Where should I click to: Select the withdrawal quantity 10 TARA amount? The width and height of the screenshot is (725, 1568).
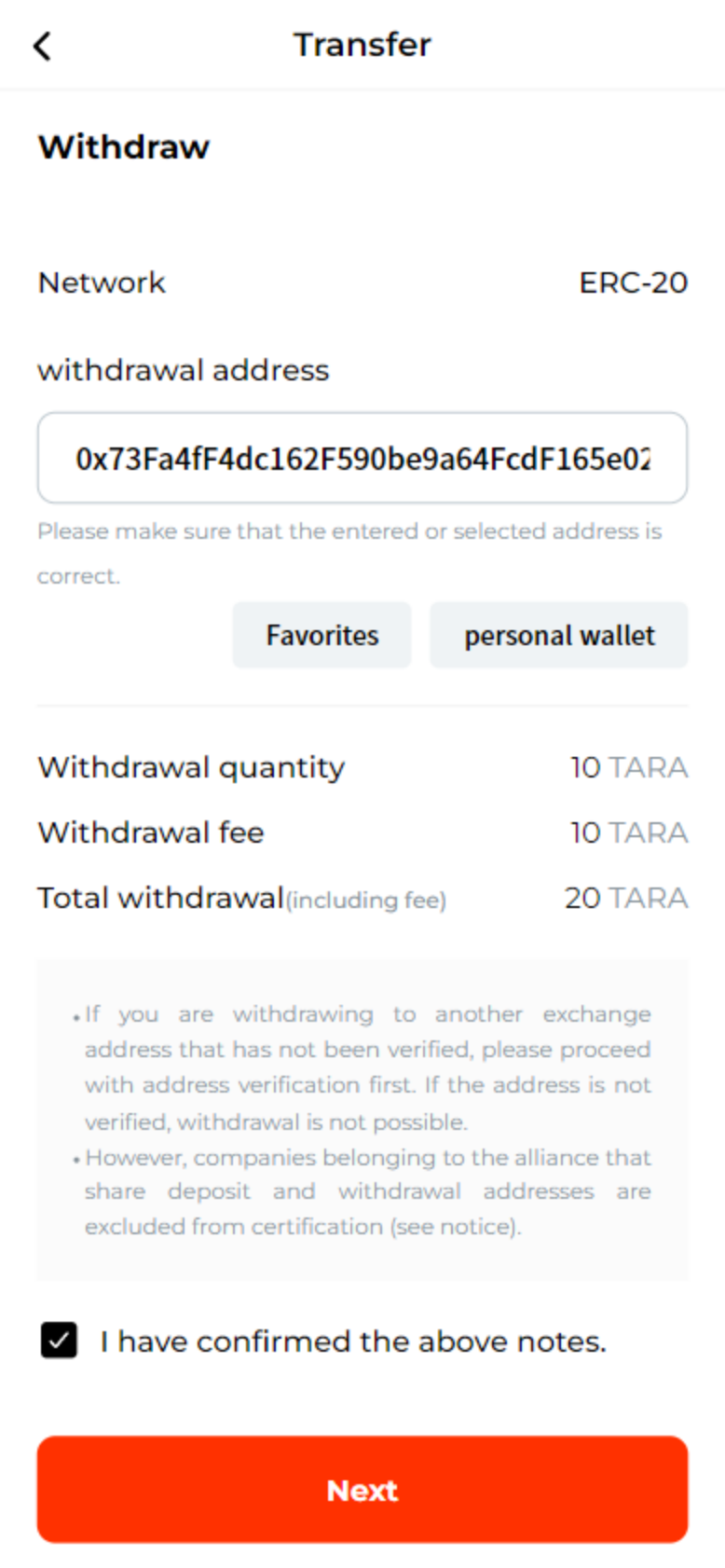pos(629,767)
